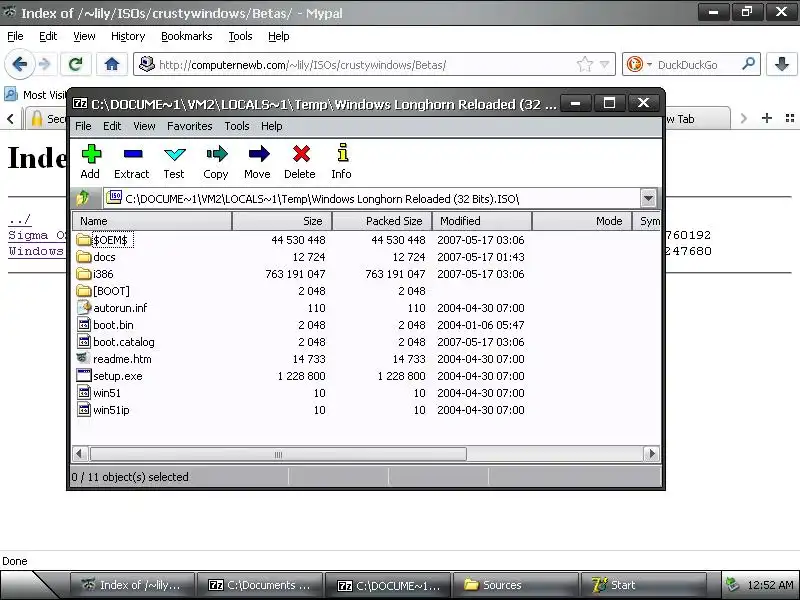Sort by the Mode column header
Image resolution: width=800 pixels, height=600 pixels.
(582, 221)
